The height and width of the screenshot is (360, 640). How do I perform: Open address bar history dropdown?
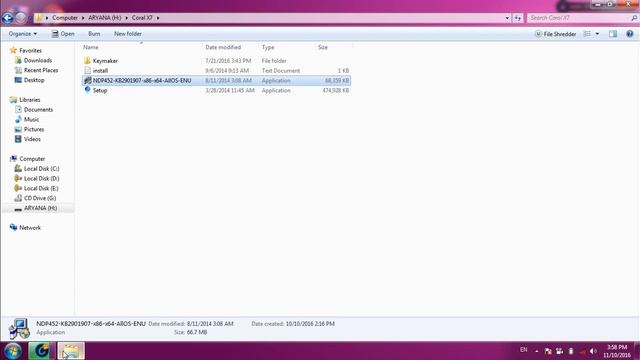tap(507, 18)
